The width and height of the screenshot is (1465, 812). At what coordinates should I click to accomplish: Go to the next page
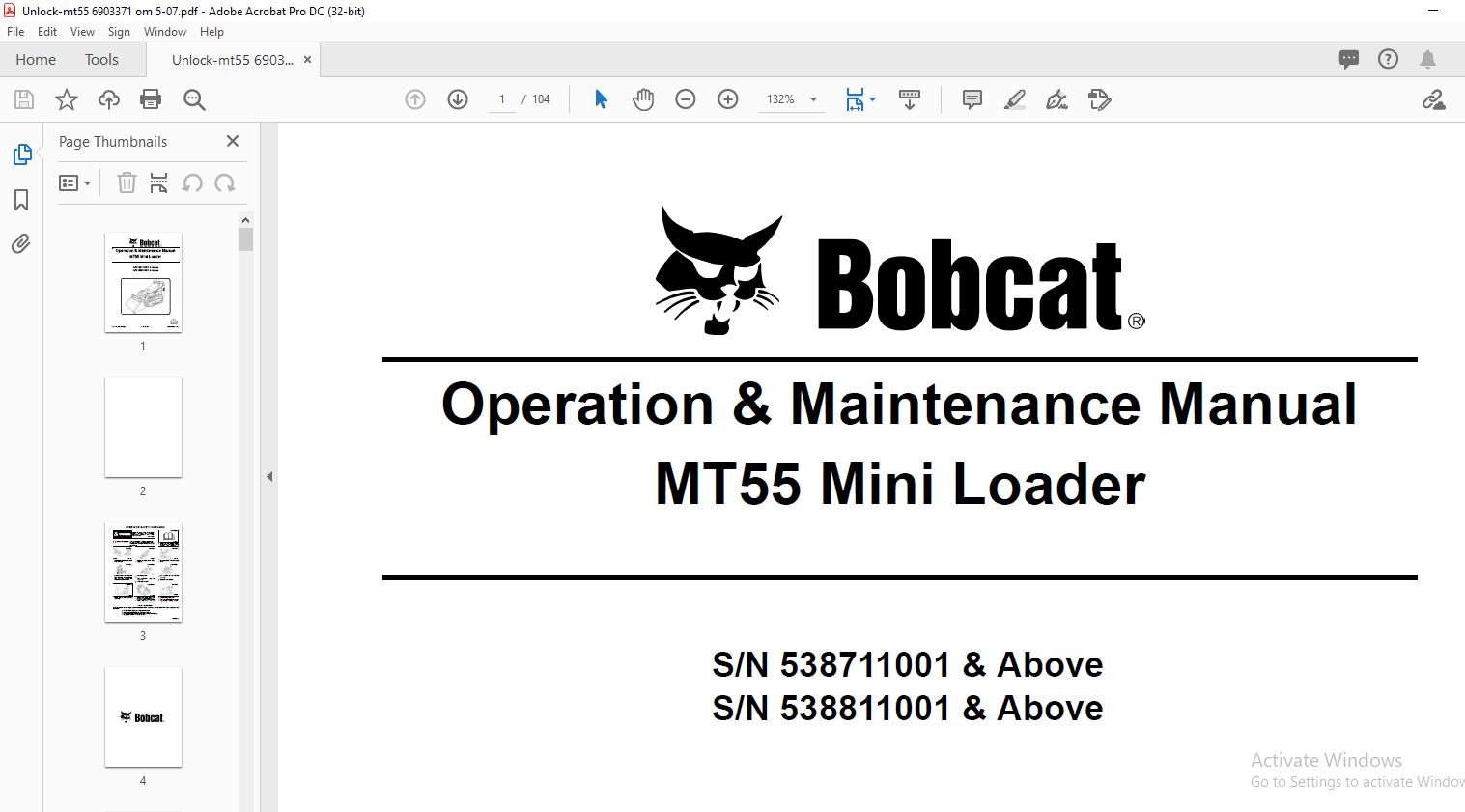458,99
